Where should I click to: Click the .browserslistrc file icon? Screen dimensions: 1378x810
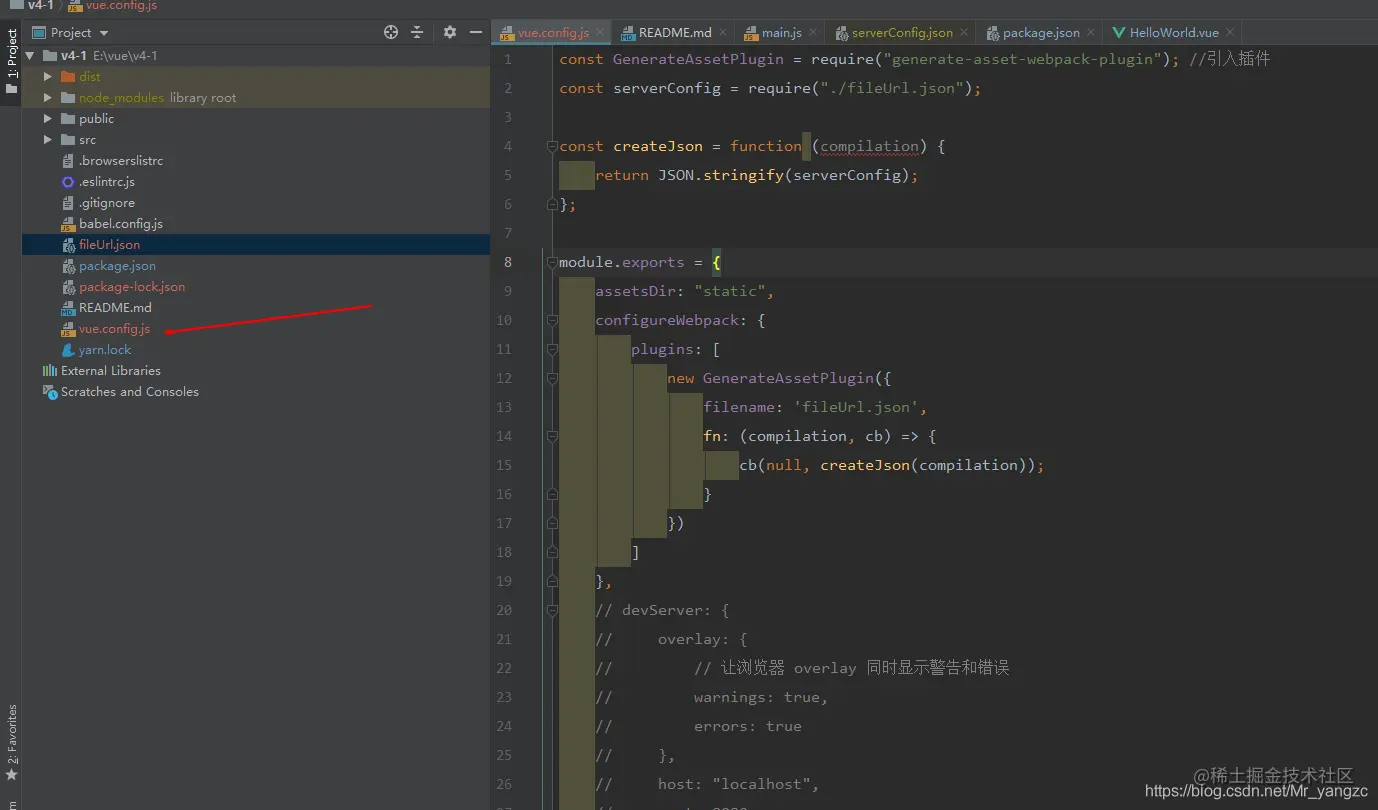pos(68,160)
